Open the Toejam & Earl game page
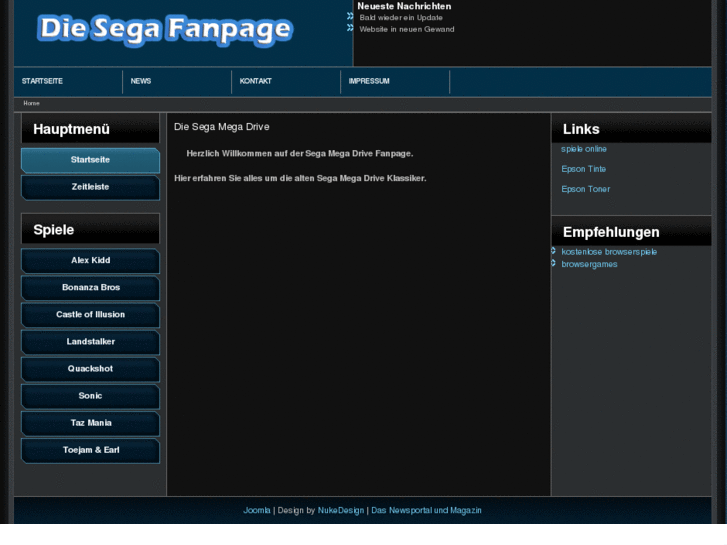 [90, 451]
